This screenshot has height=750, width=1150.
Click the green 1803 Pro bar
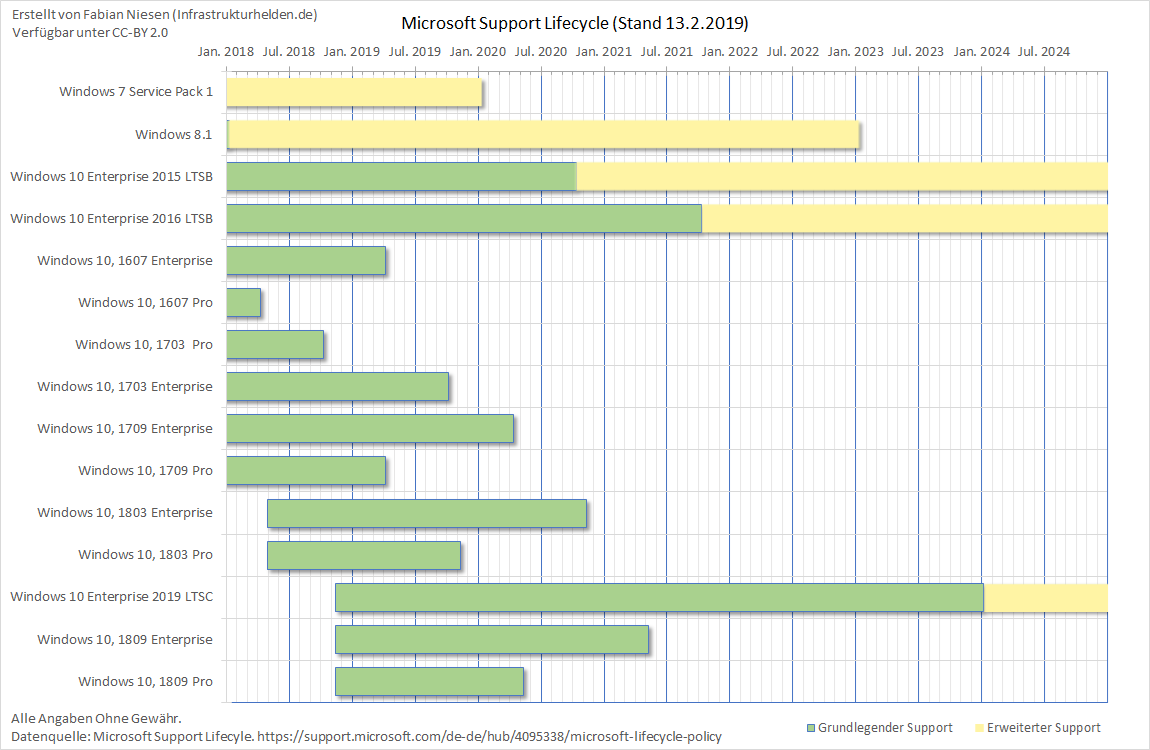click(364, 555)
